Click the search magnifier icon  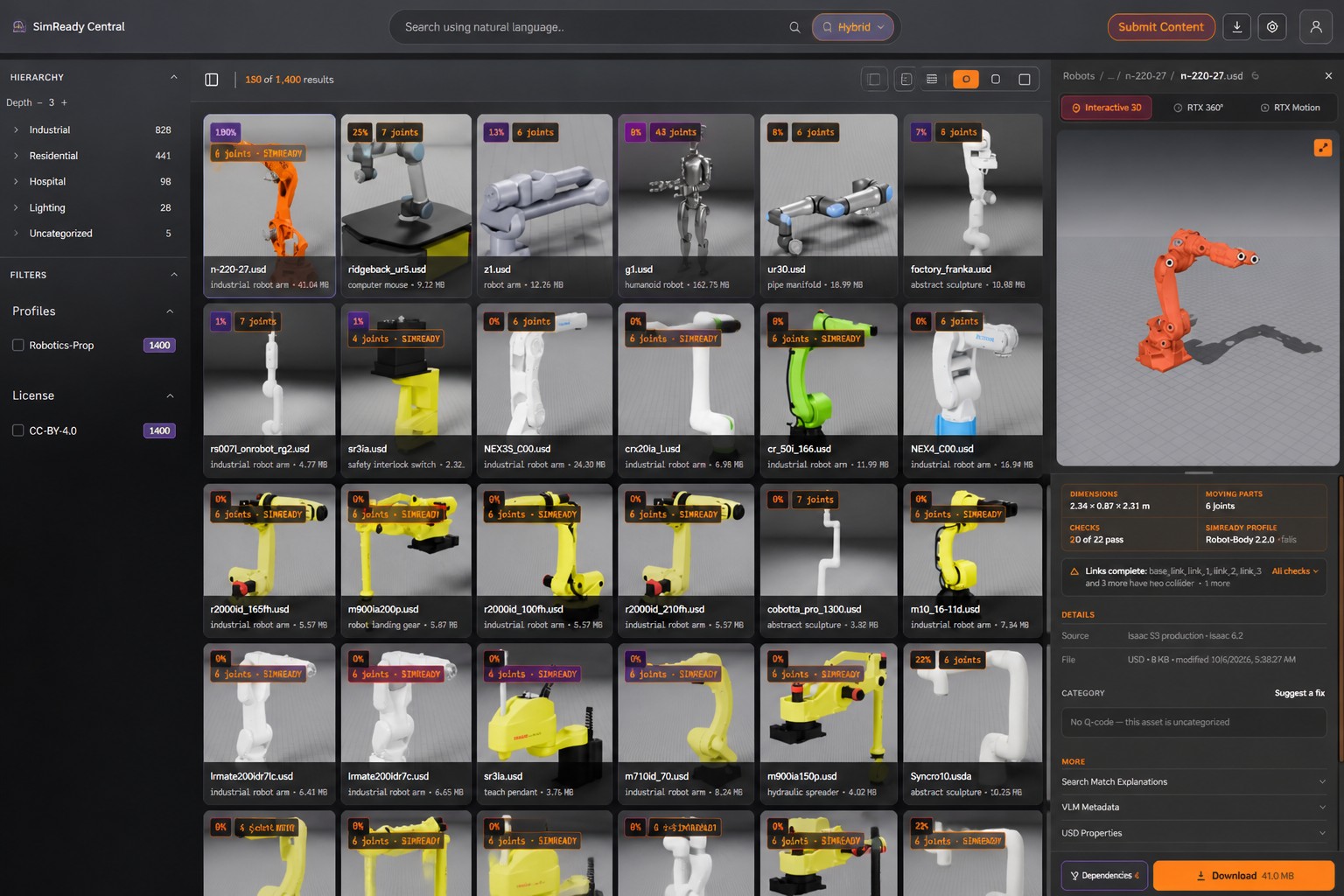click(794, 27)
